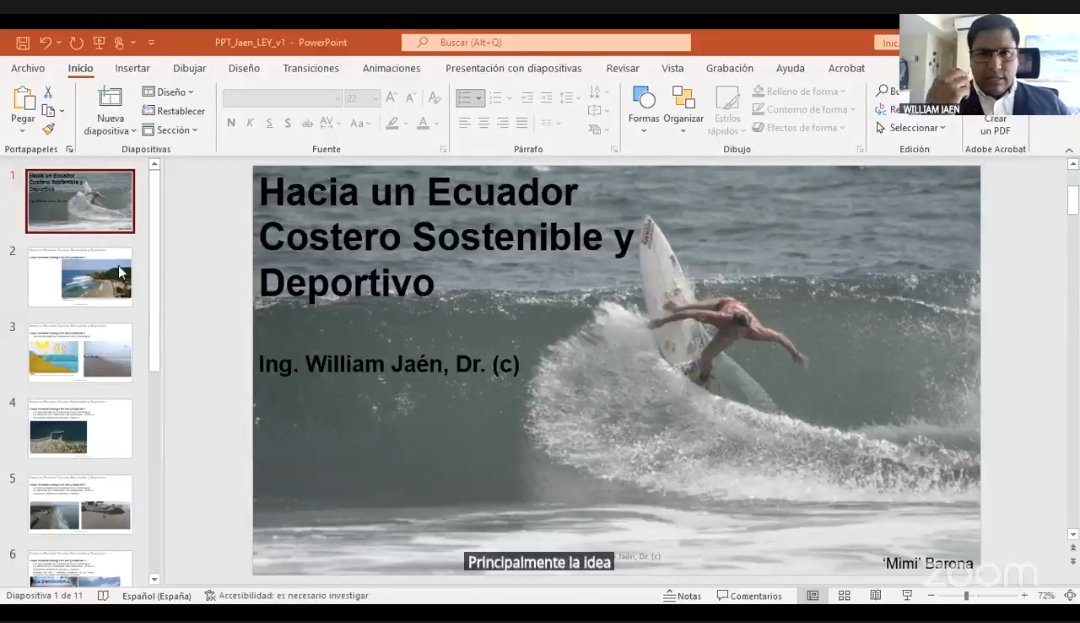Viewport: 1080px width, 623px height.
Task: Start the slide show from the status bar
Action: [907, 595]
